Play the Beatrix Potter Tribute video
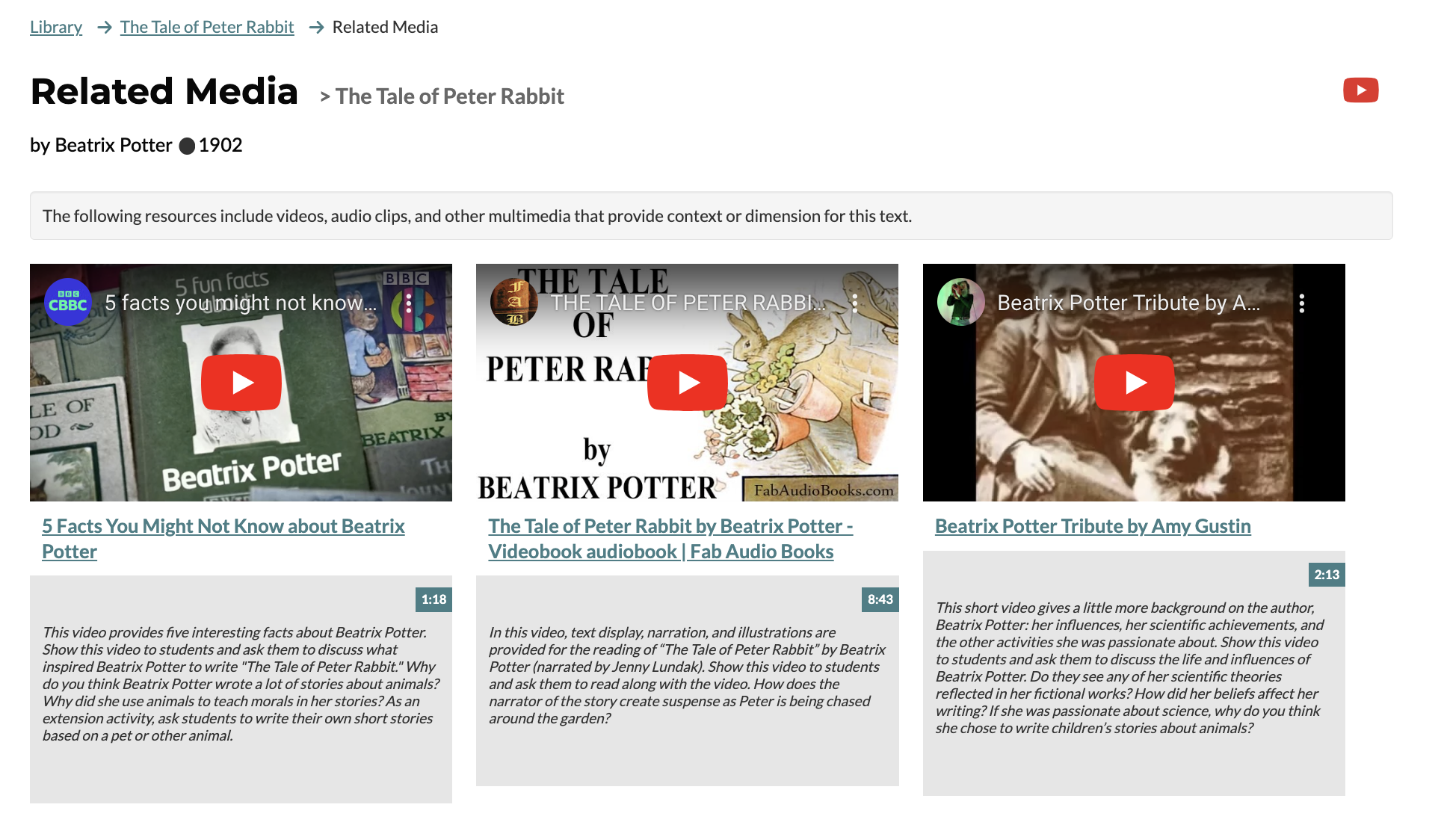The width and height of the screenshot is (1444, 840). pos(1134,383)
